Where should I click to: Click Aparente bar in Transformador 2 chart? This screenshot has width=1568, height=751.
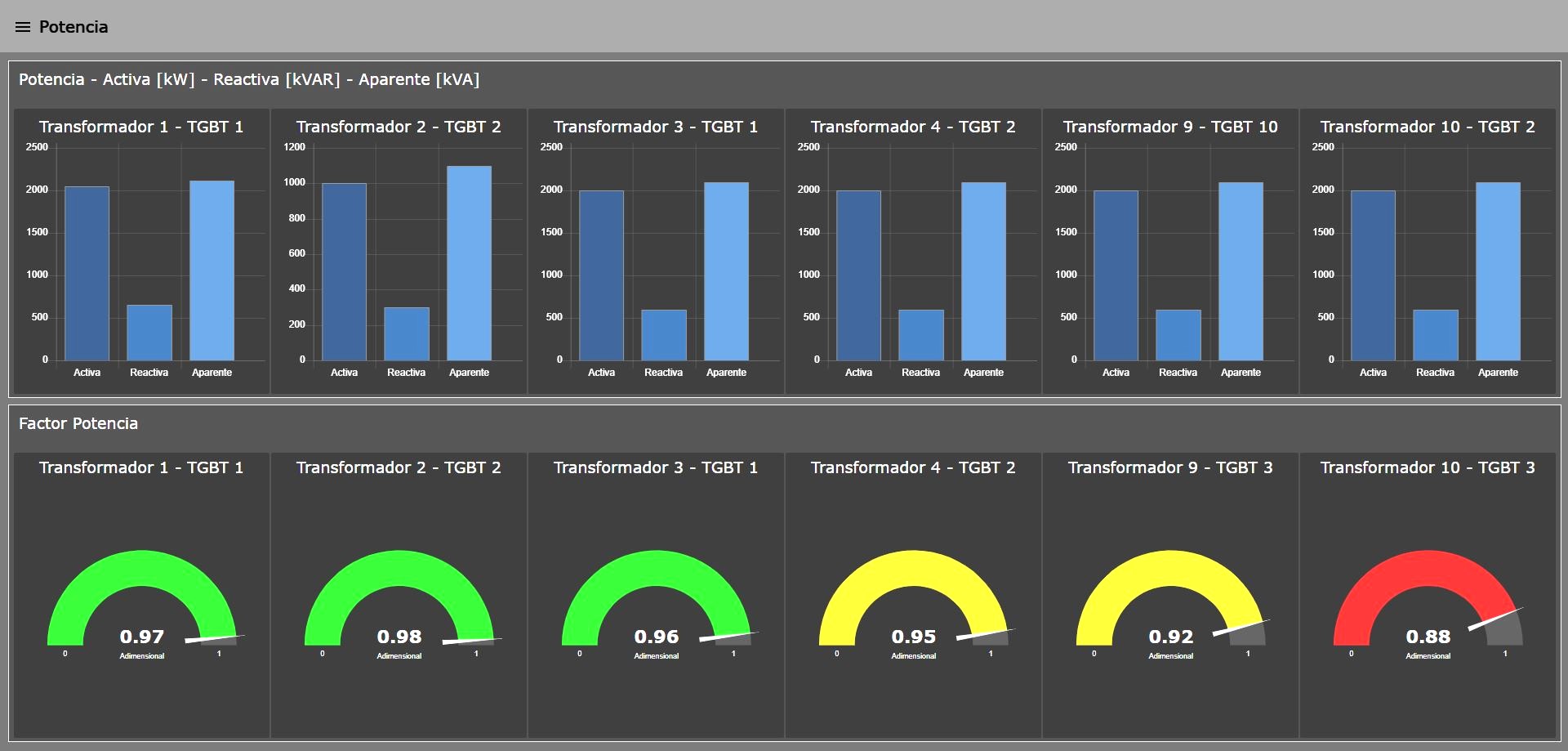point(469,263)
